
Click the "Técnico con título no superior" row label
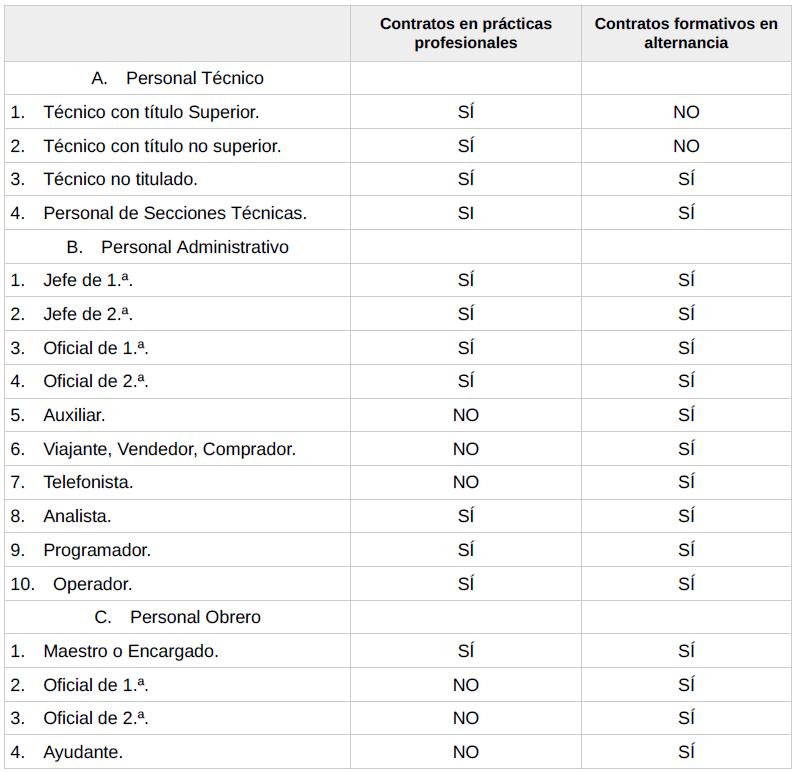pos(162,146)
